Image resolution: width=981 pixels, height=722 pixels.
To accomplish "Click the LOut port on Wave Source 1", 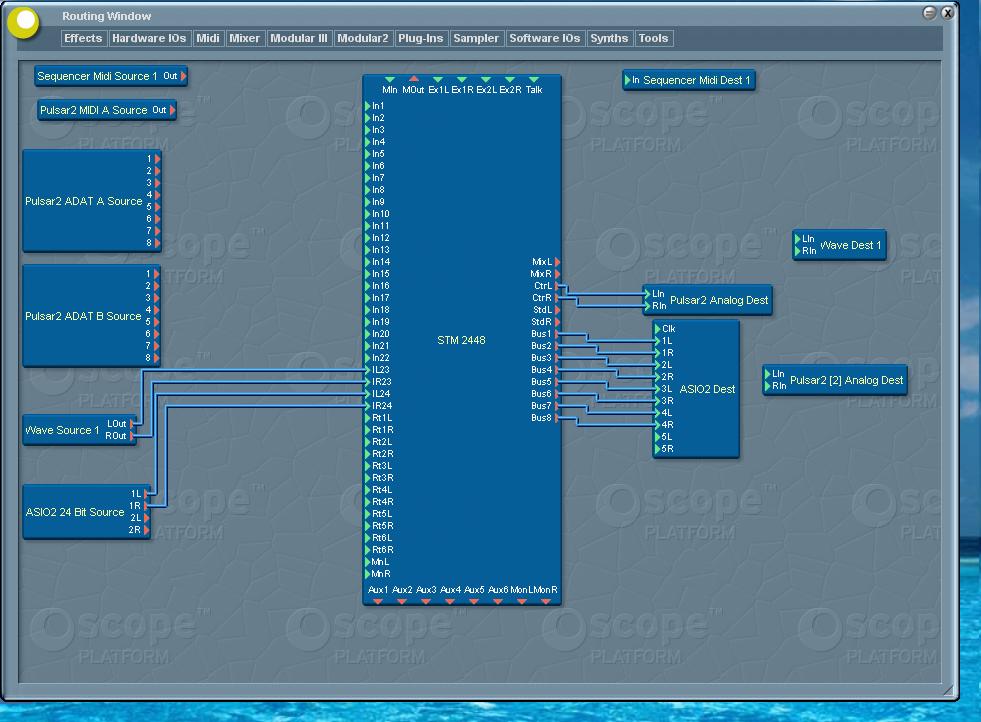I will (132, 424).
